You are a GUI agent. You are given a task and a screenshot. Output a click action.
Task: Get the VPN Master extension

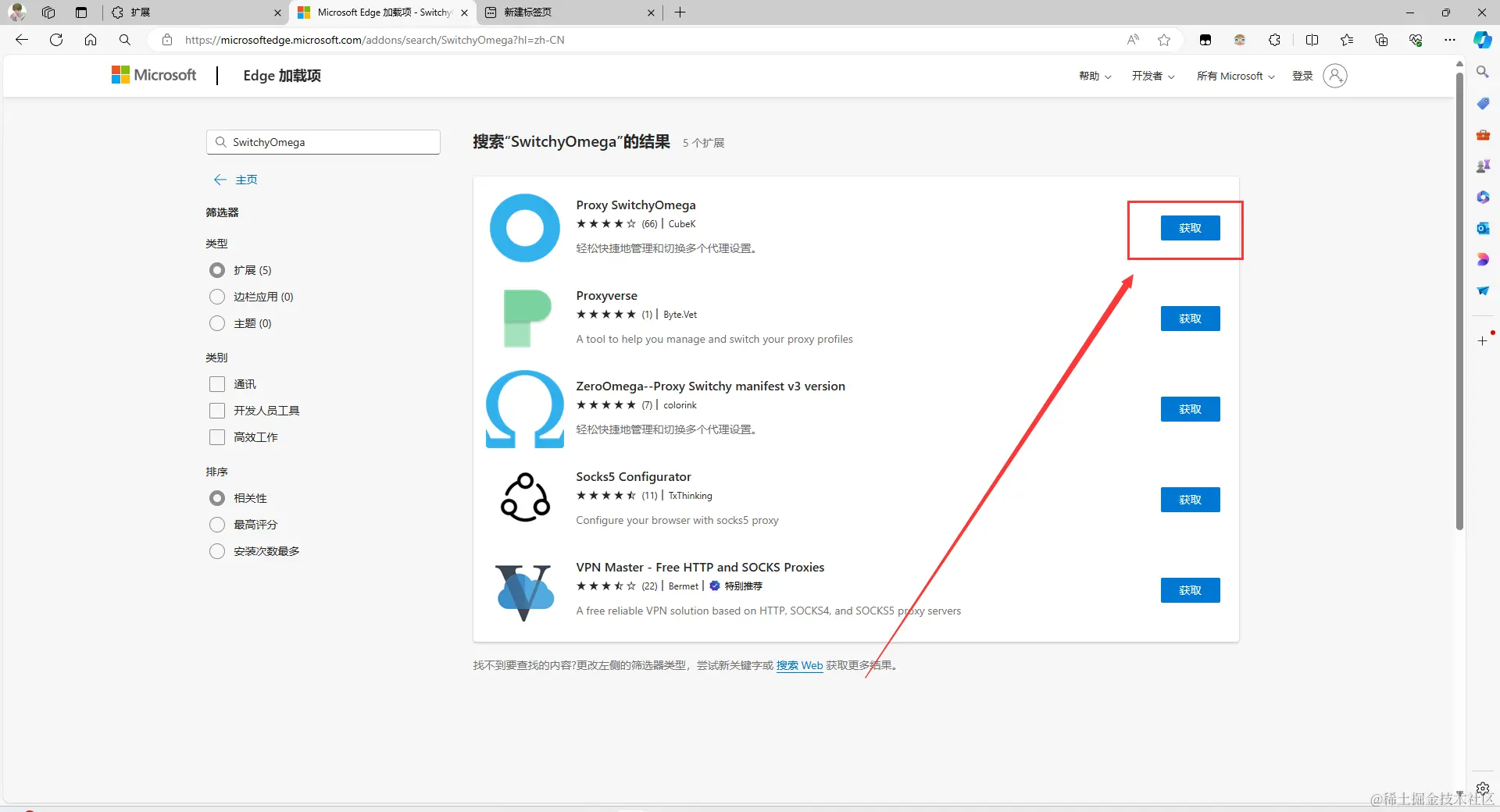tap(1190, 590)
